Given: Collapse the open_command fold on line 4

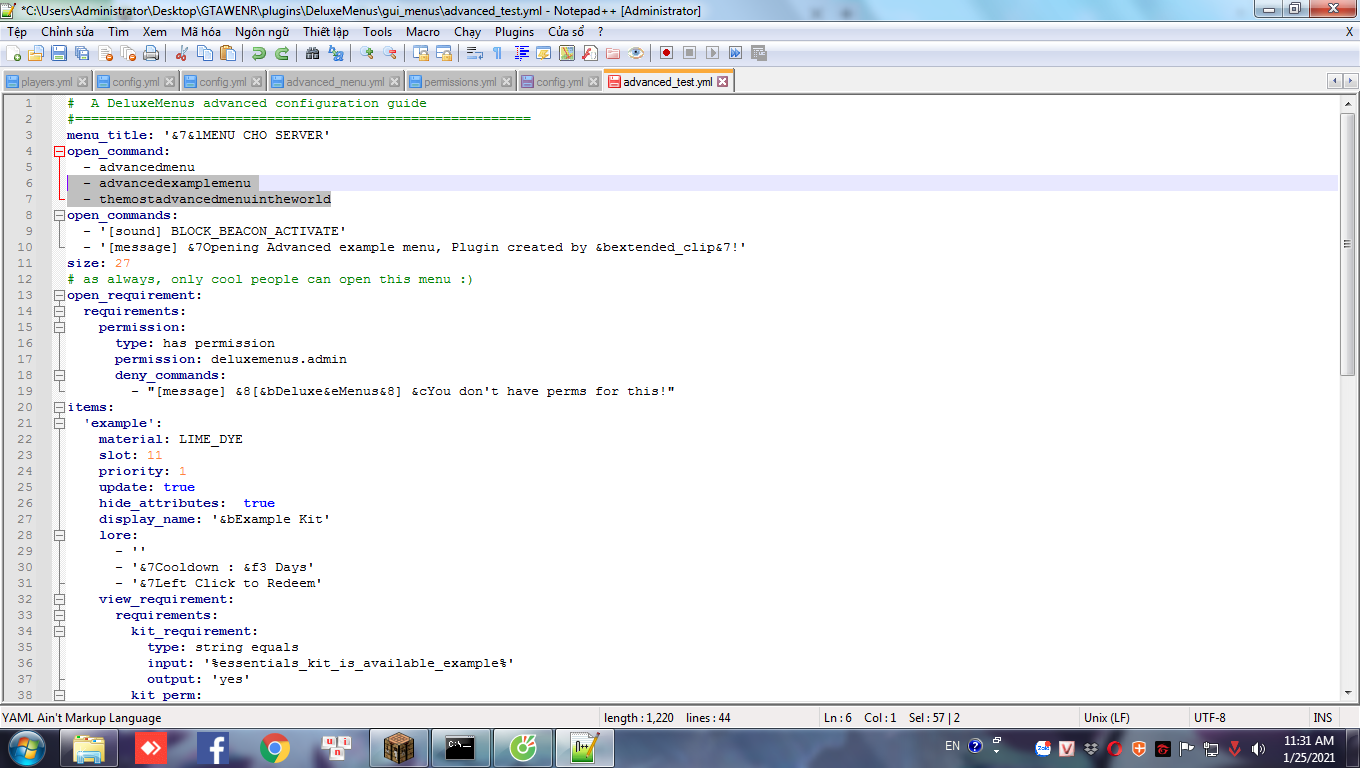Looking at the screenshot, I should tap(59, 152).
